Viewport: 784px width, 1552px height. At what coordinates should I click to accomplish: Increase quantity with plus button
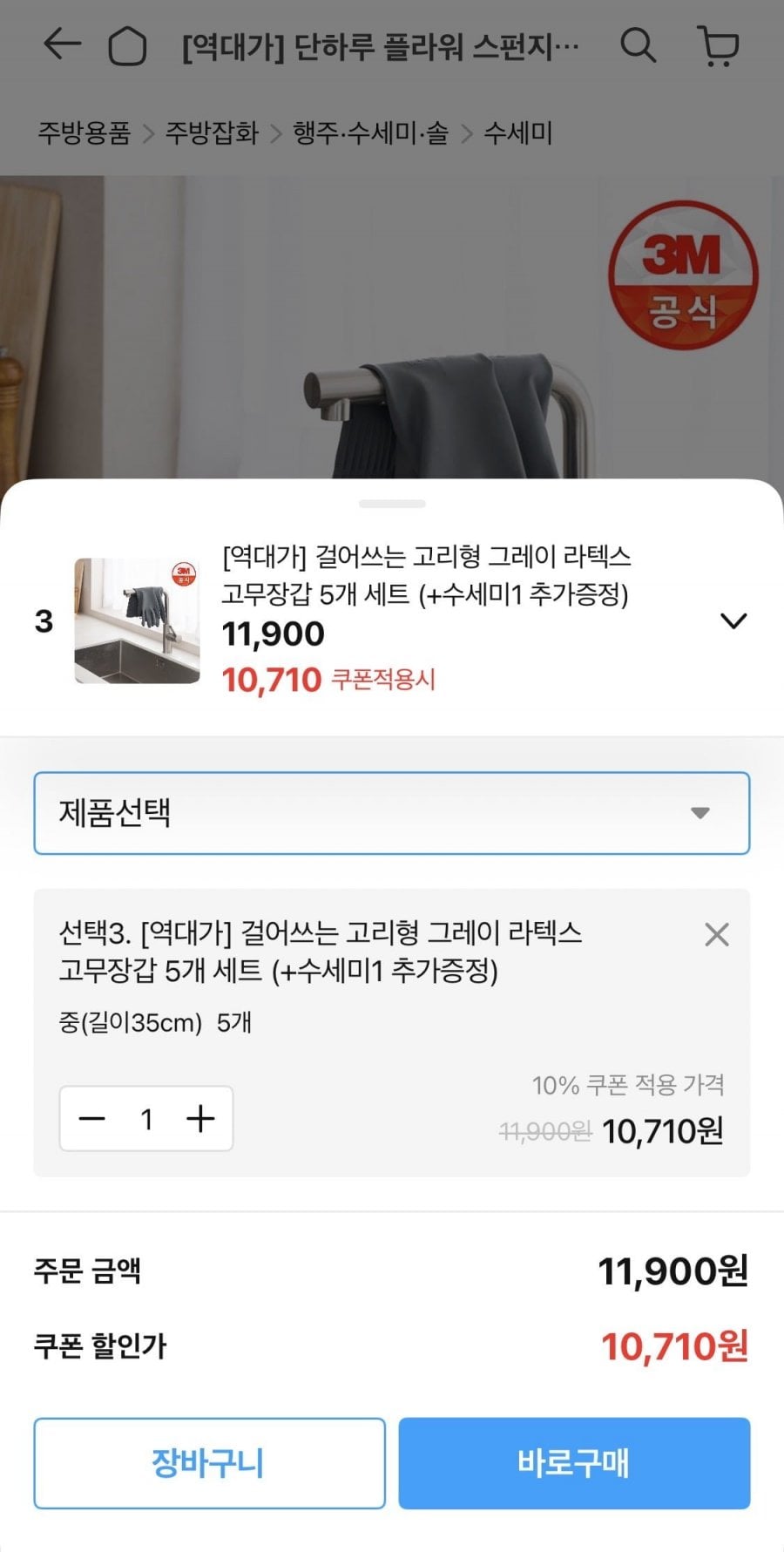tap(200, 1119)
